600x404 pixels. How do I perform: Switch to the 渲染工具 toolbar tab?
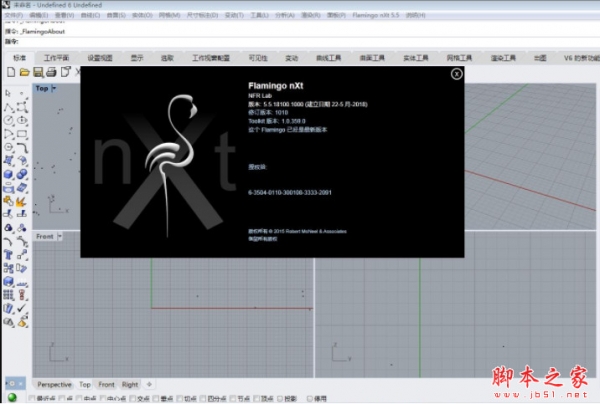pyautogui.click(x=503, y=58)
